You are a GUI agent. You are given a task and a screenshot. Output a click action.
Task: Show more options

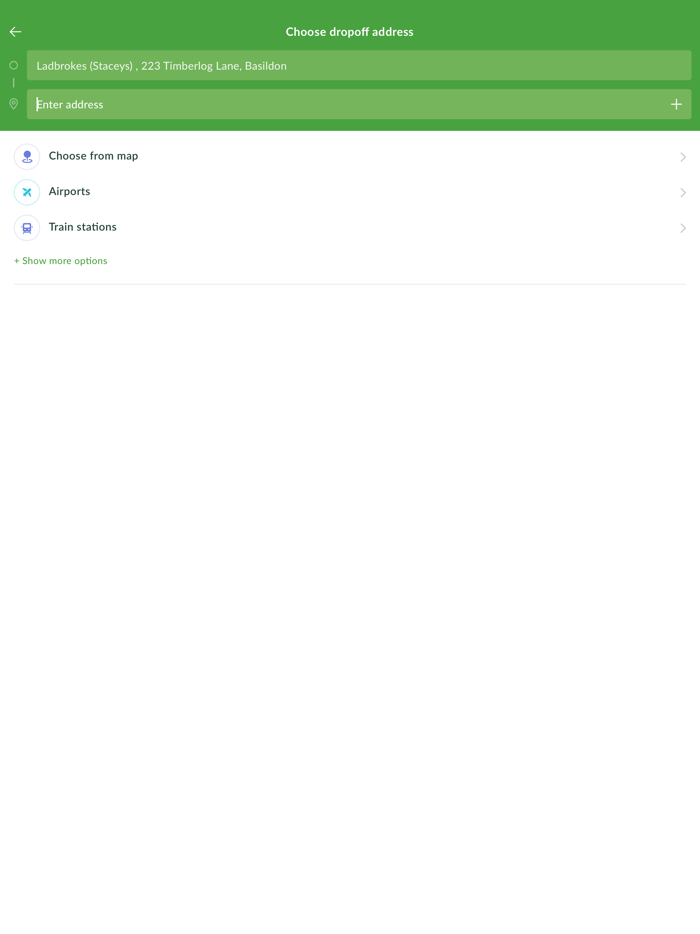pyautogui.click(x=61, y=261)
